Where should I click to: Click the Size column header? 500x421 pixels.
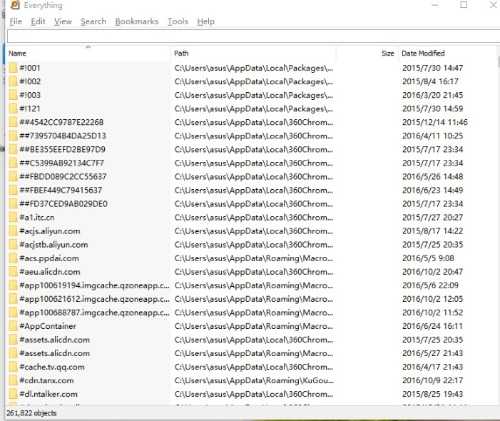(x=367, y=53)
